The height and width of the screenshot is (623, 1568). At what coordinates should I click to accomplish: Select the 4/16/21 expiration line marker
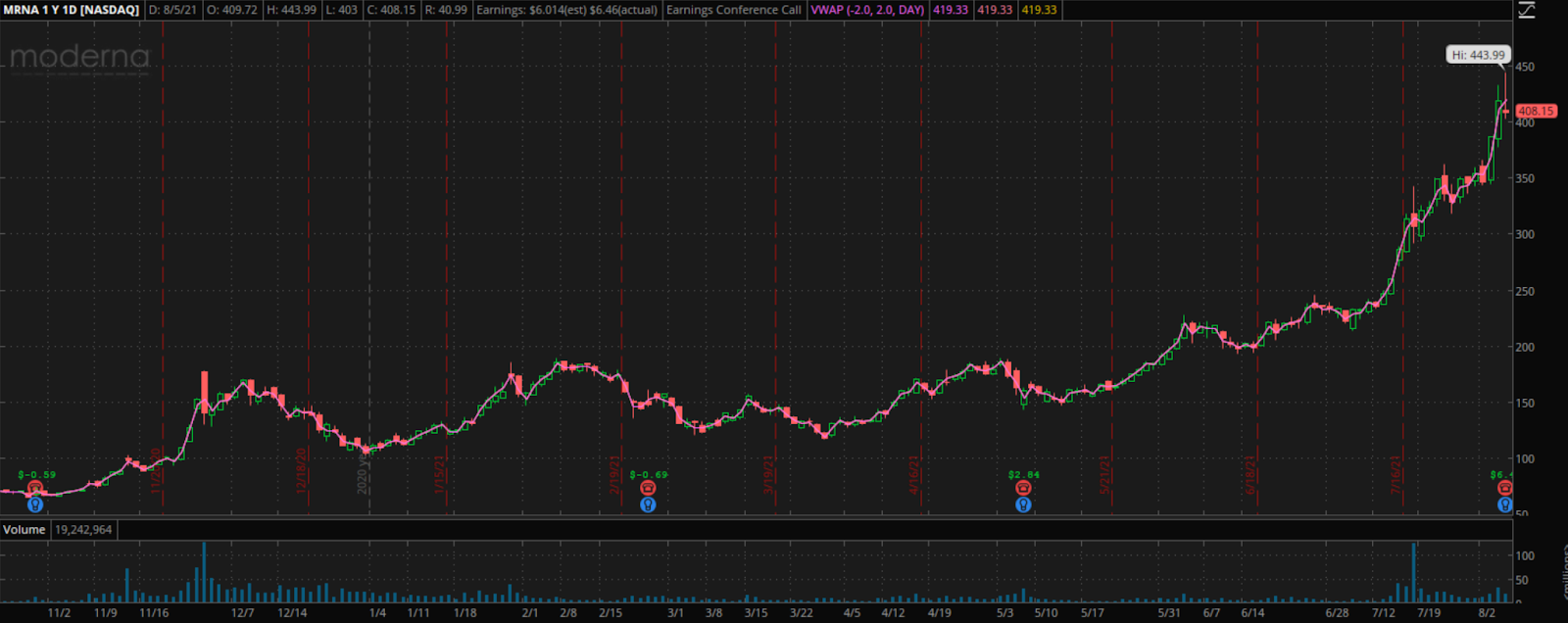(x=915, y=474)
